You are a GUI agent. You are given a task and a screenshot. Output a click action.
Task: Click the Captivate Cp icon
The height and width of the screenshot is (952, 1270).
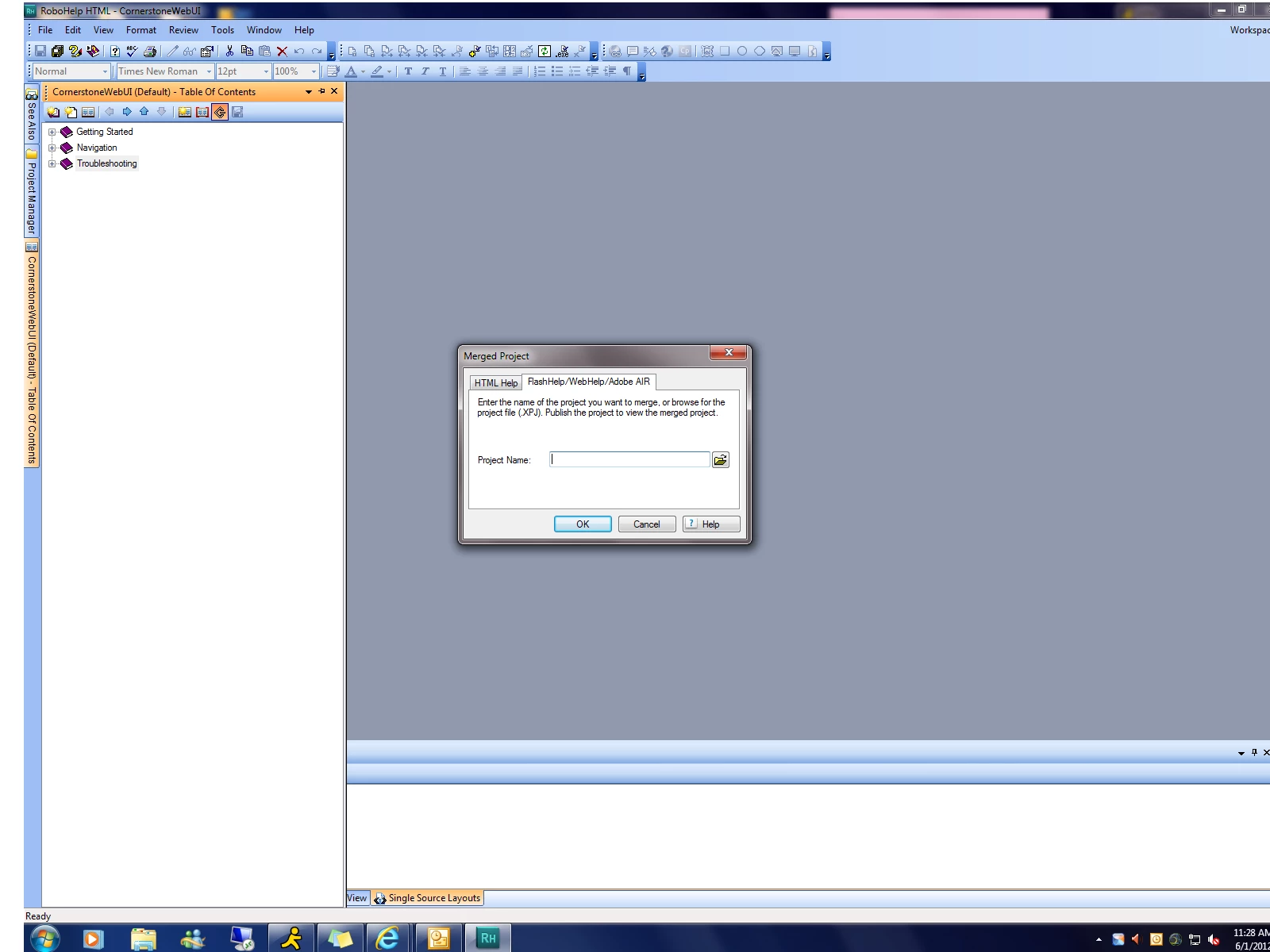coord(684,52)
